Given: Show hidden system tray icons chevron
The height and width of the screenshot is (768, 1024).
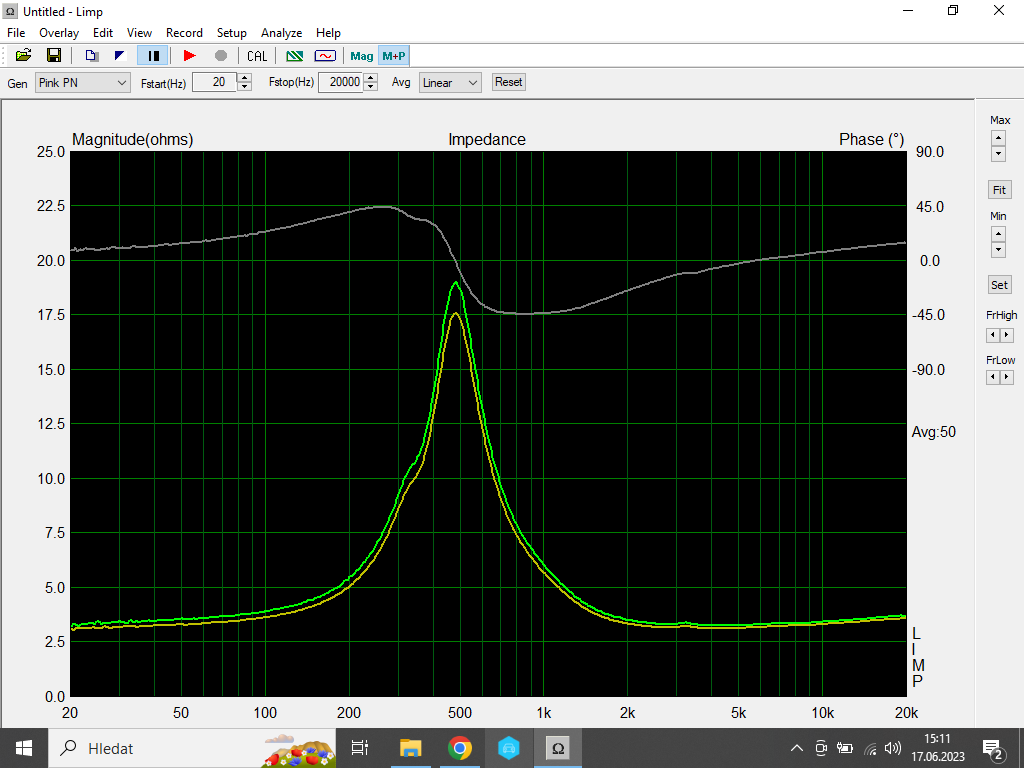Looking at the screenshot, I should coord(797,748).
